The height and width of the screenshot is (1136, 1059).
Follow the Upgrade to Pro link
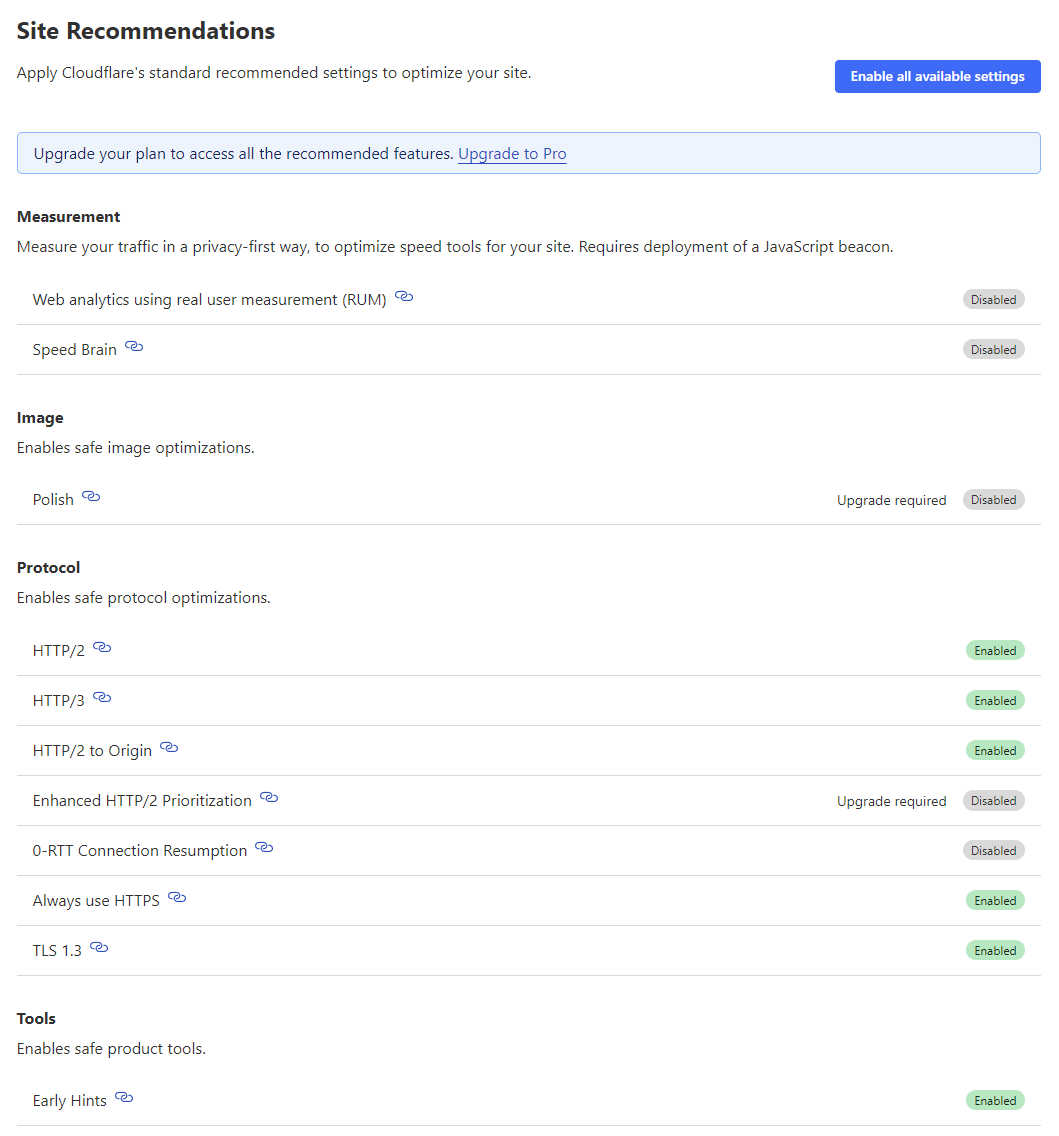tap(512, 154)
